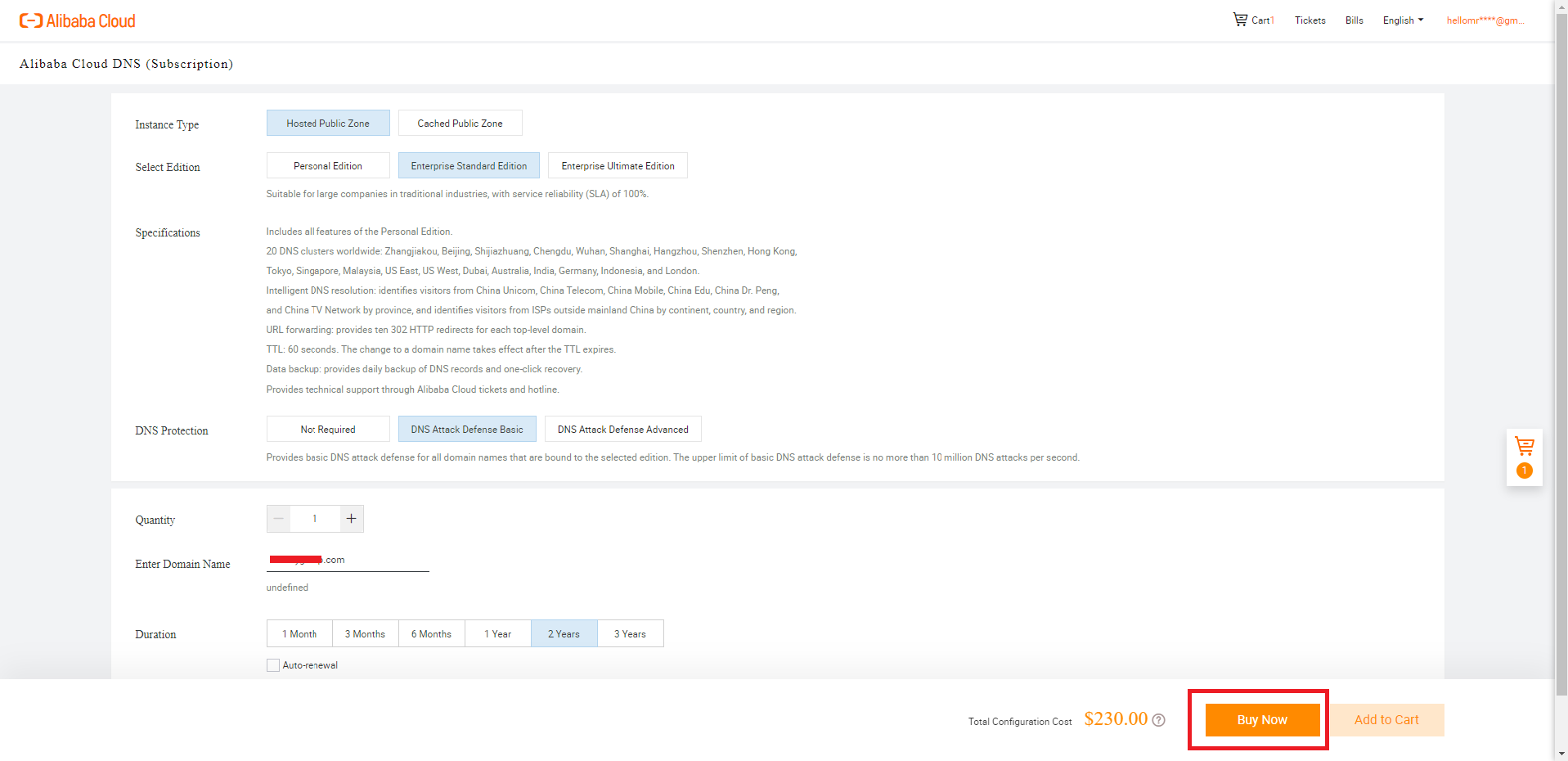Click the 'undefined' text under domain field
Image resolution: width=1568 pixels, height=761 pixels.
coord(287,588)
